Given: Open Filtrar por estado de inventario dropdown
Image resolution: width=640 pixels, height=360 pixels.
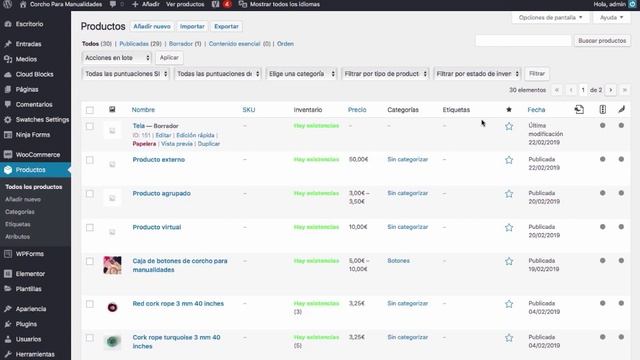Looking at the screenshot, I should pyautogui.click(x=477, y=74).
